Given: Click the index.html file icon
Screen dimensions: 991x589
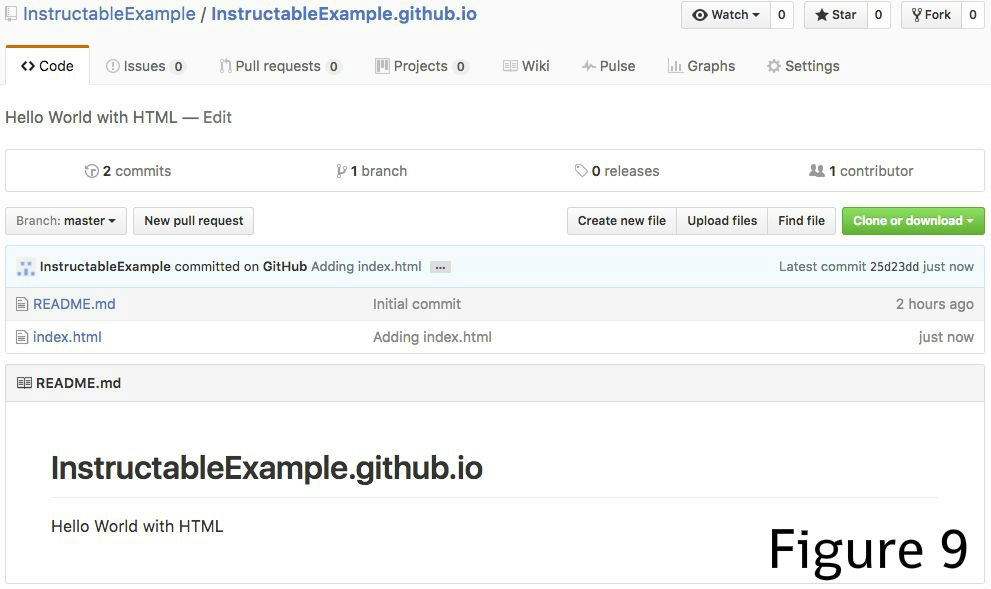Looking at the screenshot, I should tap(22, 337).
